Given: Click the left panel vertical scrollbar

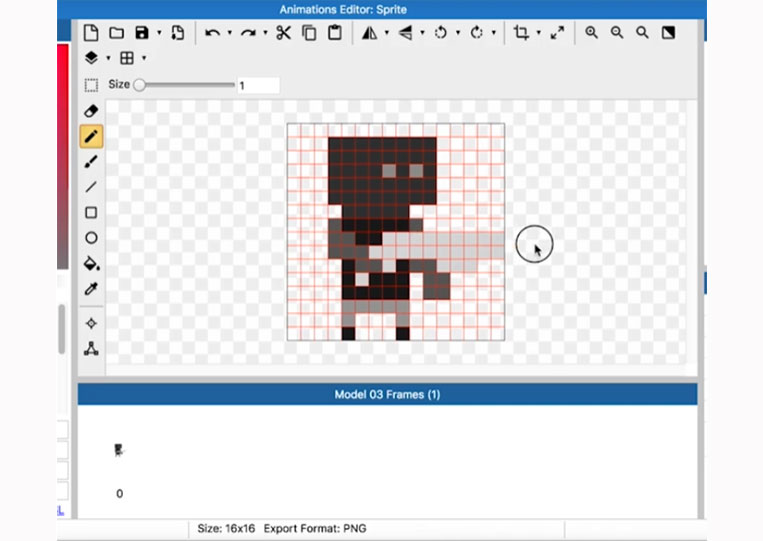Looking at the screenshot, I should coord(61,329).
